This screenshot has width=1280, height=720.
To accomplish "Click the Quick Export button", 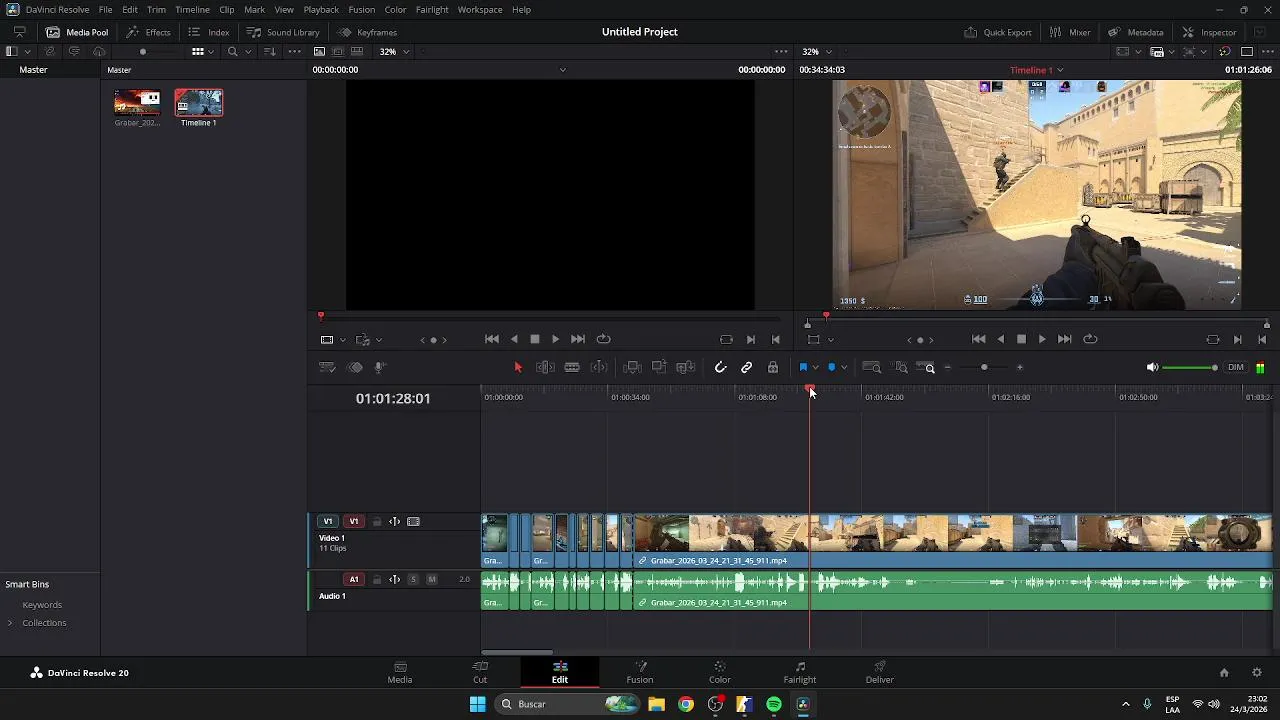I will click(x=998, y=32).
